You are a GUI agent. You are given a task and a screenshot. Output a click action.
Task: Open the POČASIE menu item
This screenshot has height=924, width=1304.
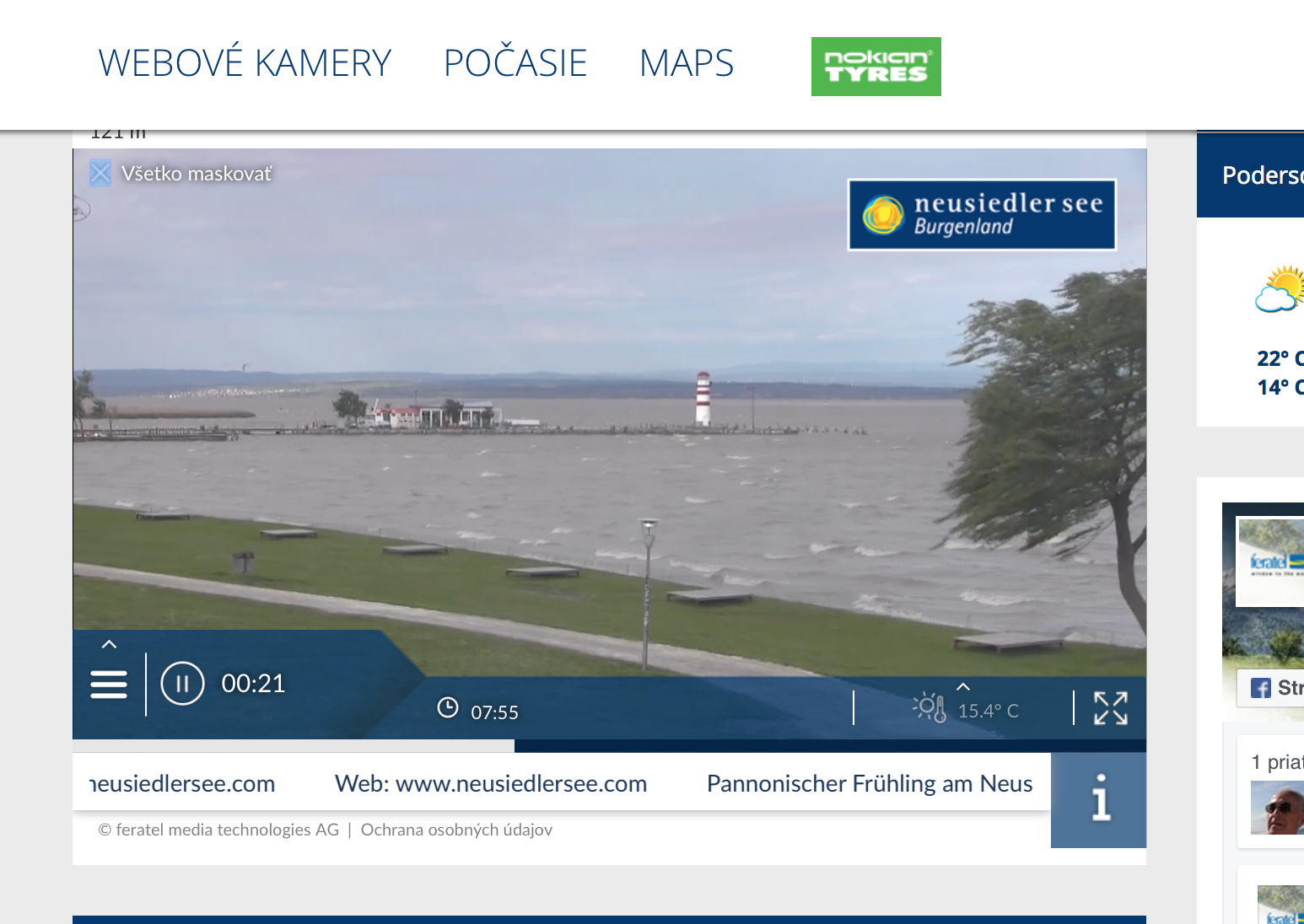(x=515, y=63)
